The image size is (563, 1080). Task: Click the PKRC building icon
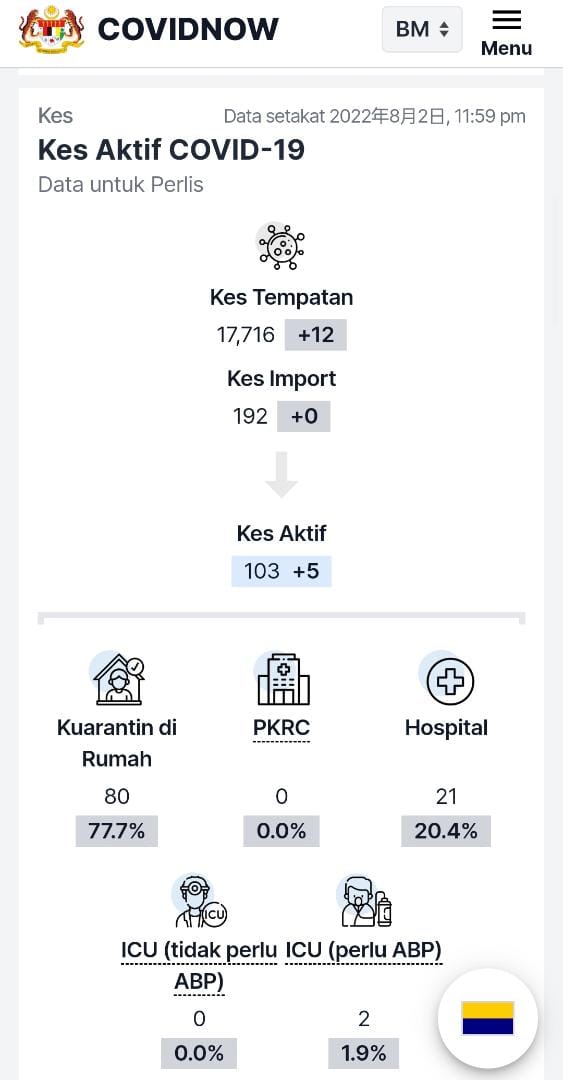(x=281, y=678)
